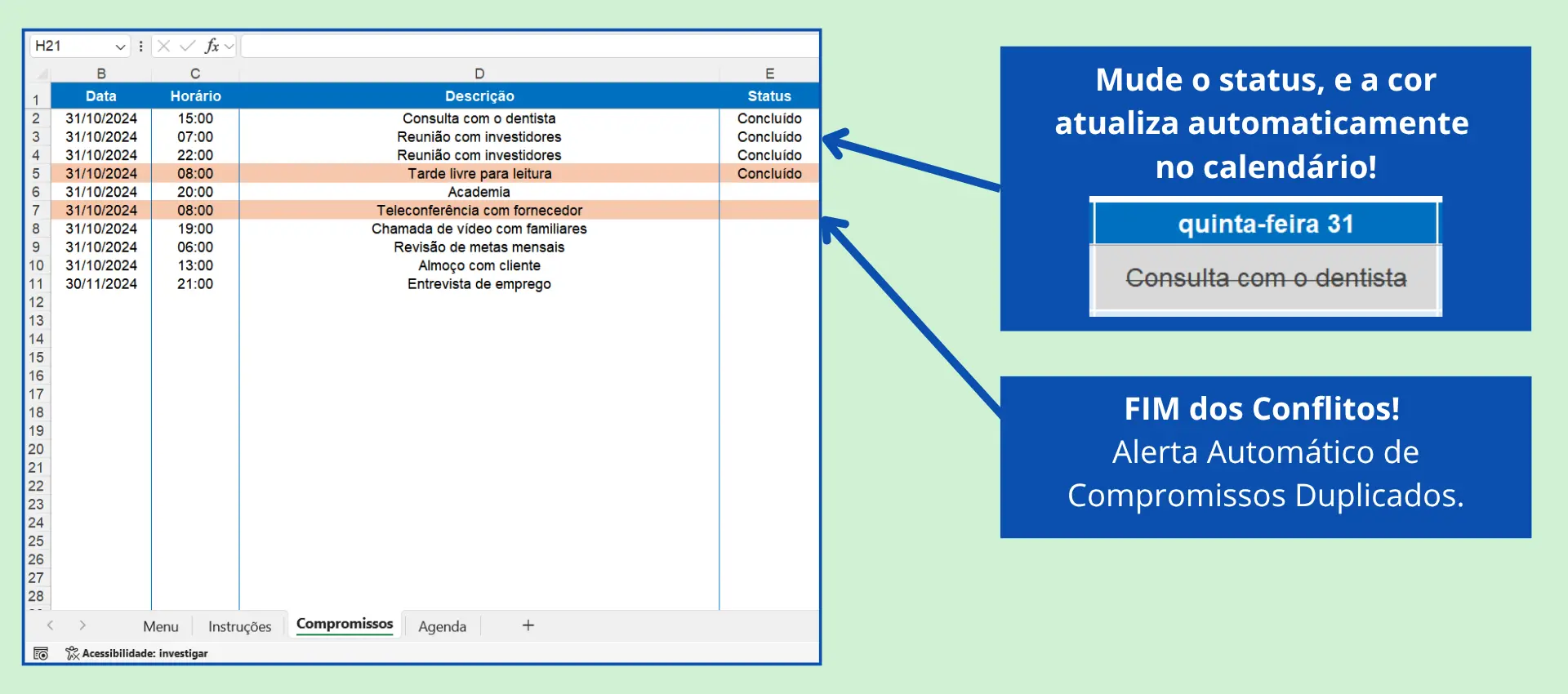Image resolution: width=1568 pixels, height=694 pixels.
Task: Click the quinta-feira 31 calendar header
Action: 1265,224
